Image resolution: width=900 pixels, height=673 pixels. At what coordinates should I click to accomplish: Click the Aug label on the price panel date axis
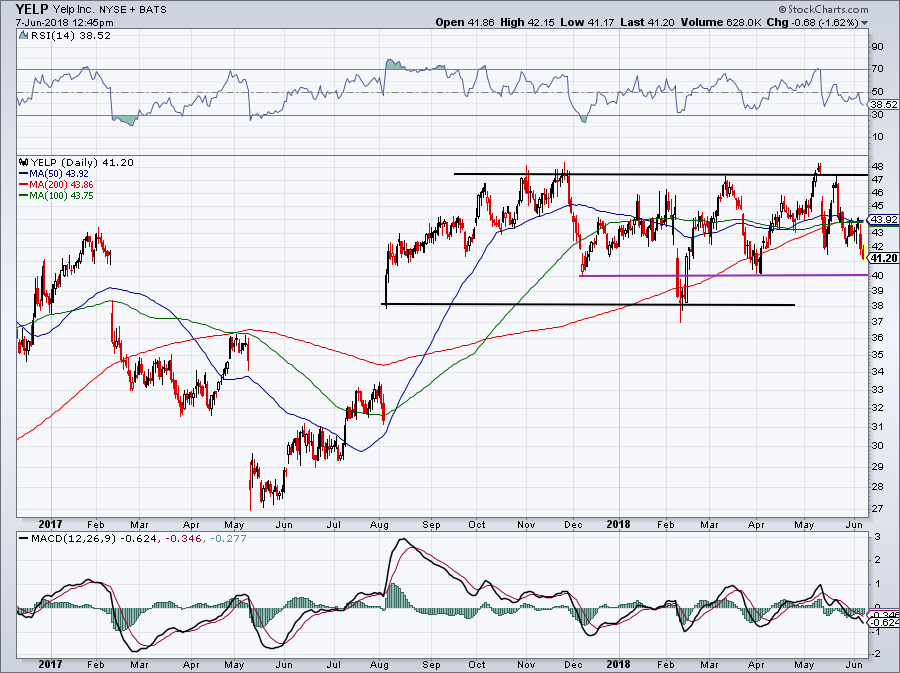coord(379,525)
